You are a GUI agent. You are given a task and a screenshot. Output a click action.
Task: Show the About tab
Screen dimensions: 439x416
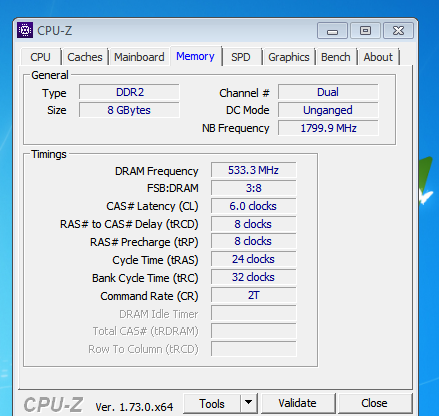378,57
